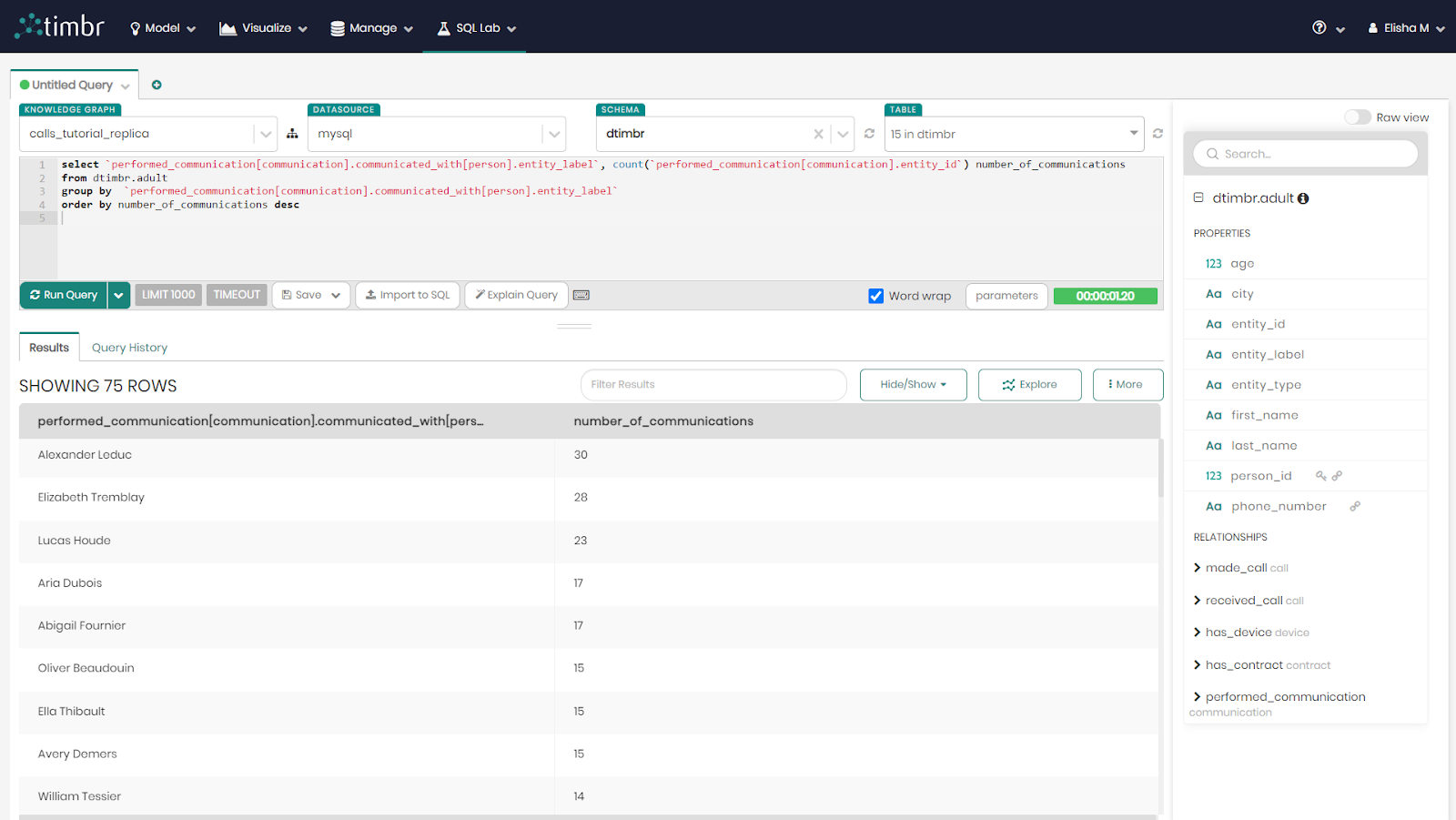Collapse the dtimbr.adult concept panel
The width and height of the screenshot is (1456, 820).
[x=1198, y=197]
